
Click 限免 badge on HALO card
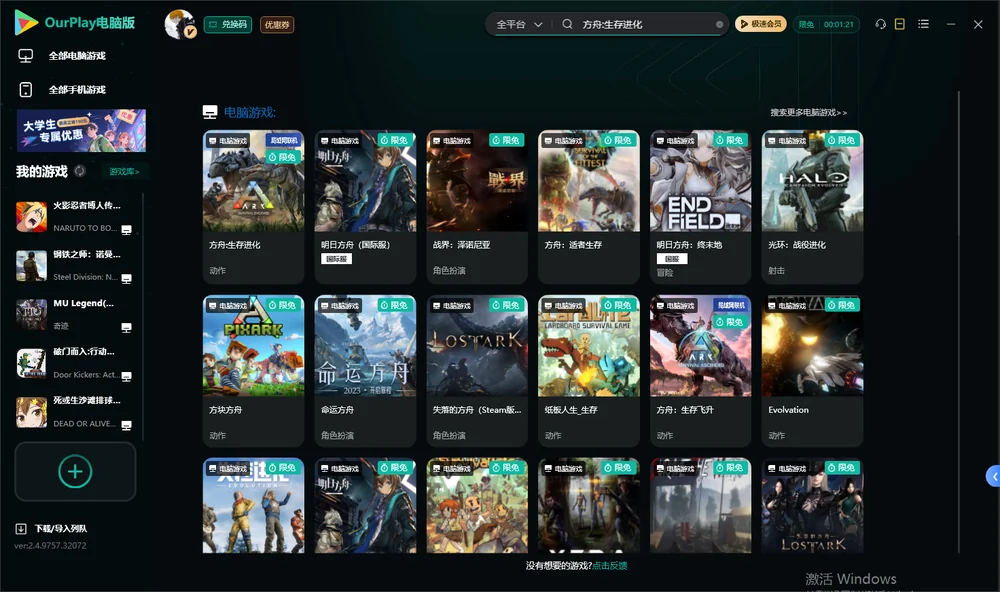(842, 140)
